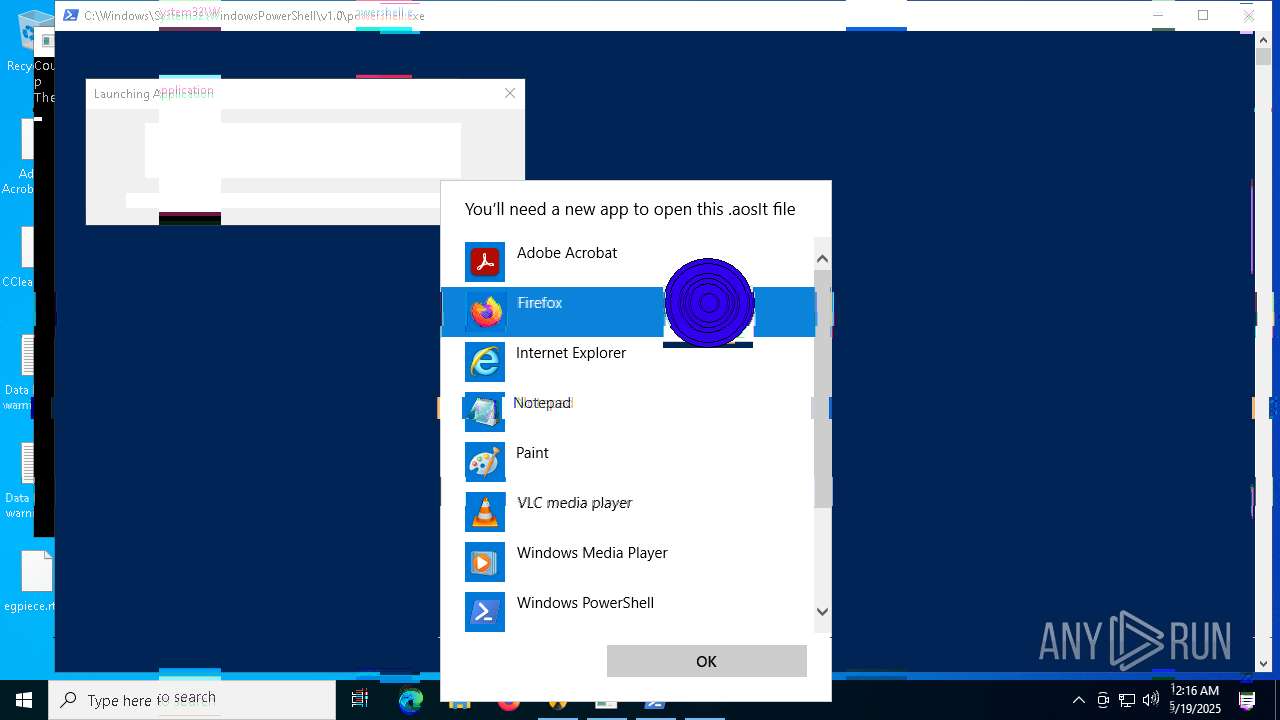The width and height of the screenshot is (1280, 720).
Task: Click the app list scroll down arrow
Action: click(x=822, y=611)
